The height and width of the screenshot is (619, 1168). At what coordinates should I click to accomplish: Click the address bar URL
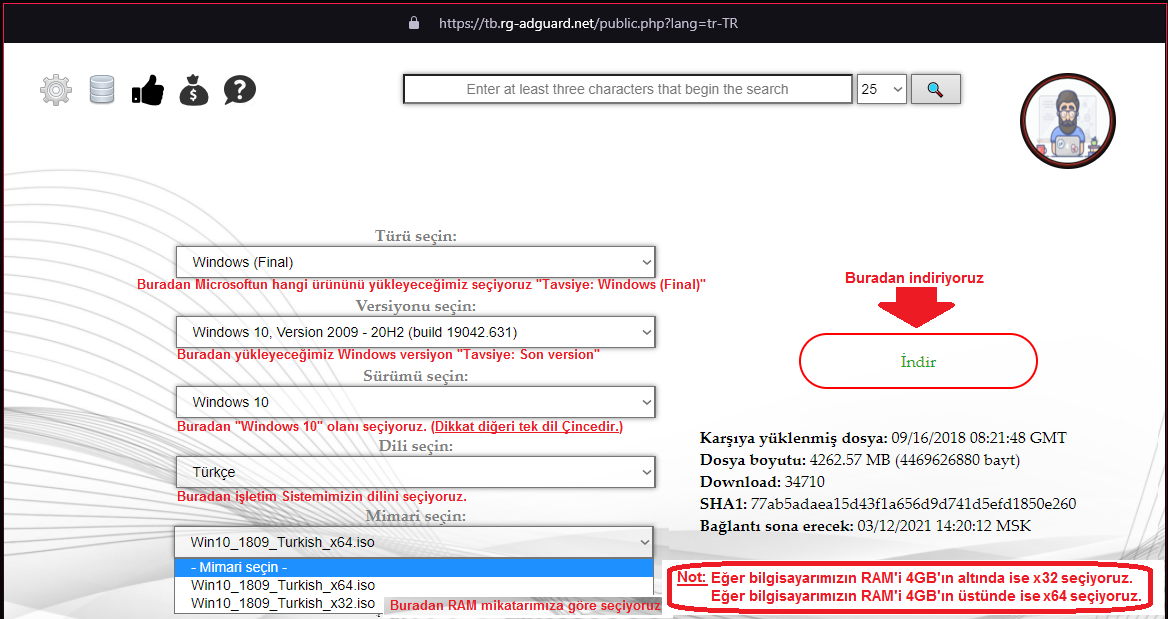tap(588, 23)
